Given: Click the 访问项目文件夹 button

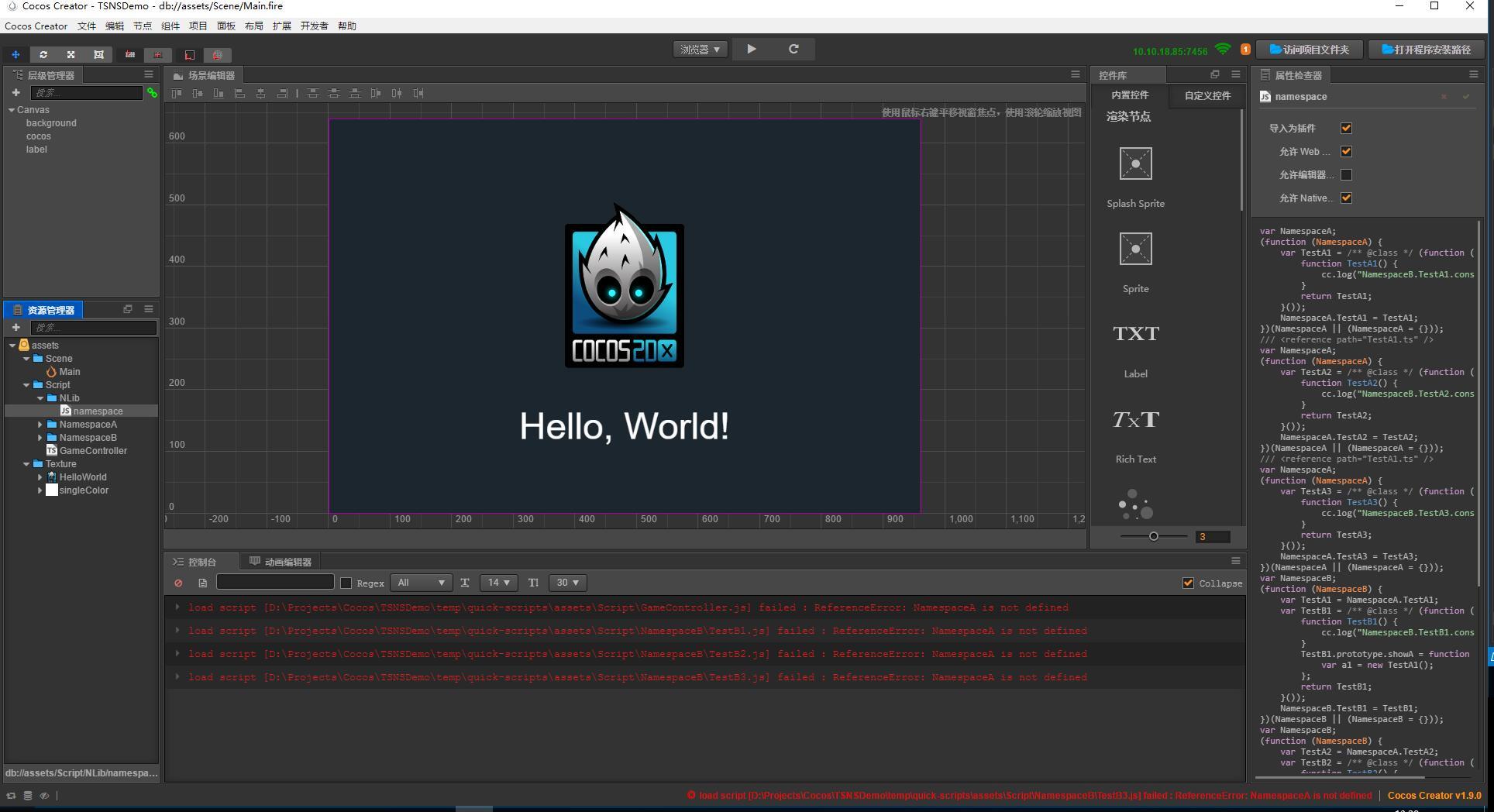Looking at the screenshot, I should [x=1310, y=50].
